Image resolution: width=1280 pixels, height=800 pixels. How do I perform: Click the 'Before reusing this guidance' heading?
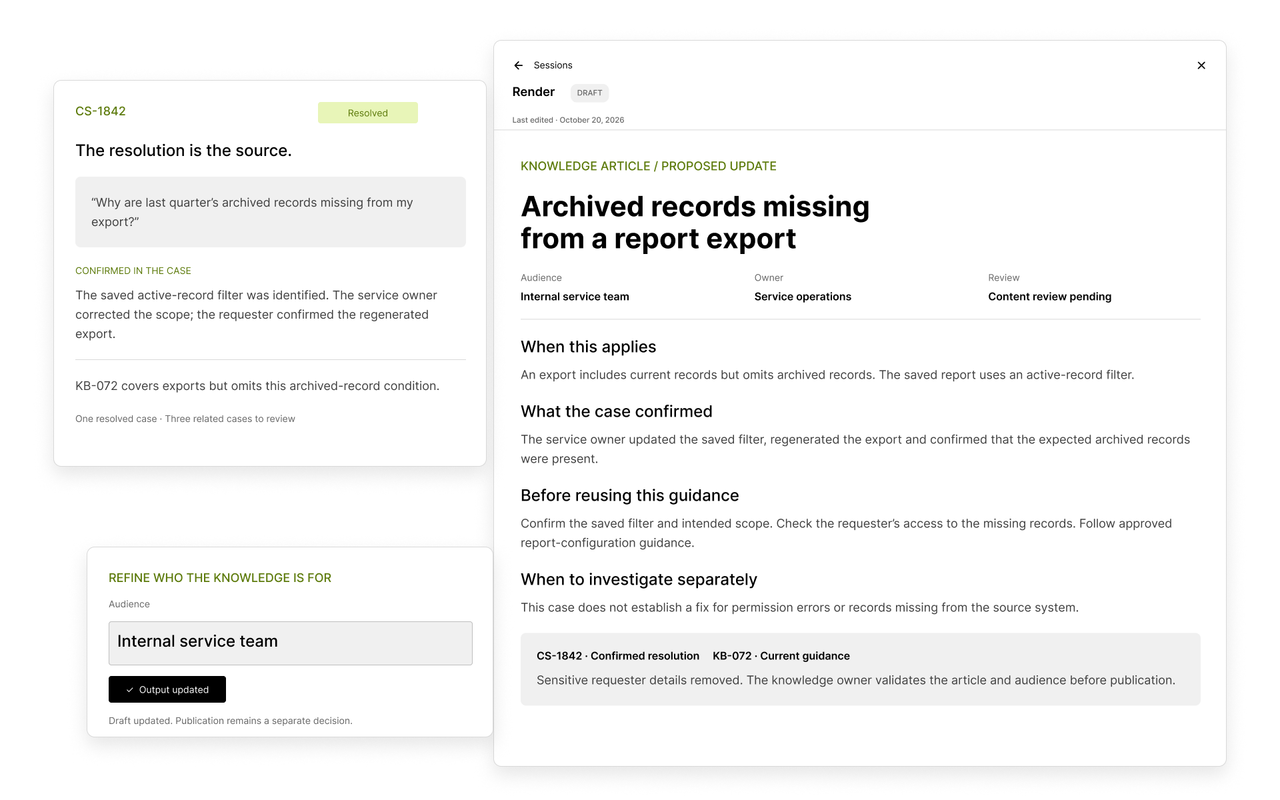[630, 495]
